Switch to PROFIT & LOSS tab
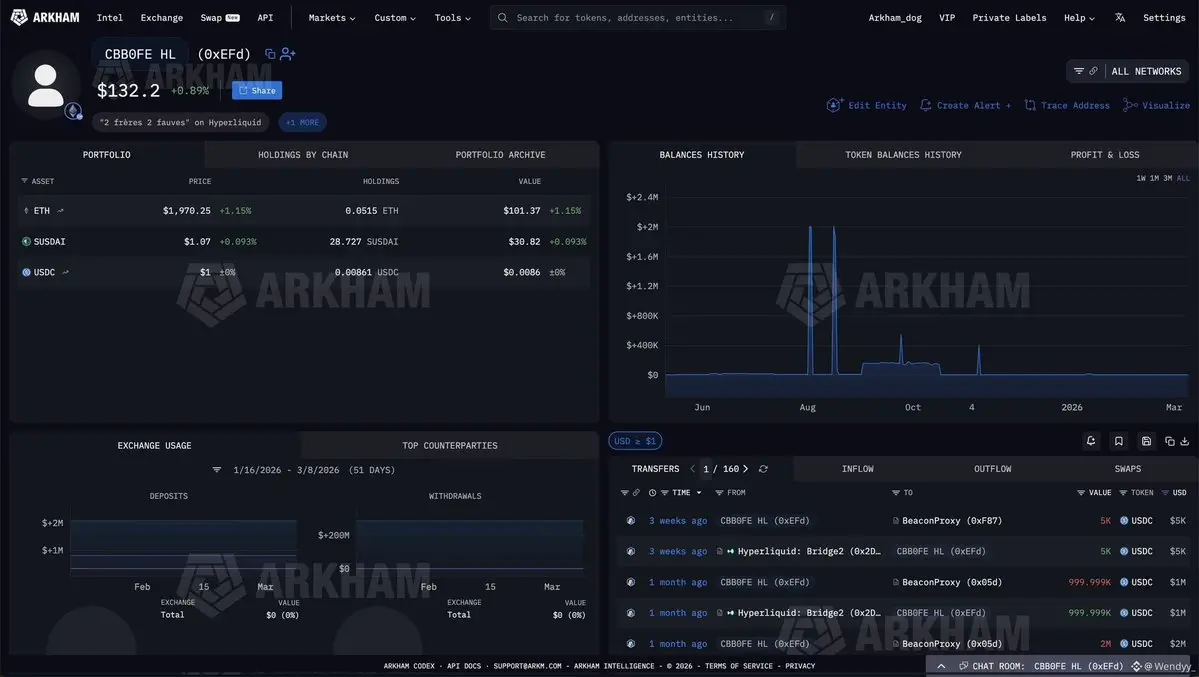Screen dimensions: 1199x677 pyautogui.click(x=1104, y=155)
